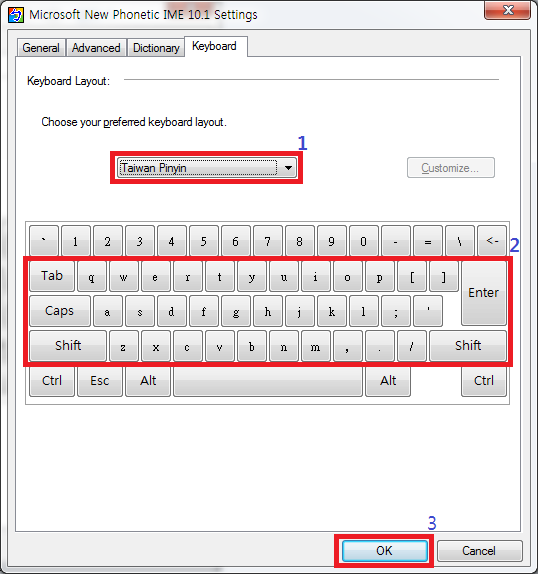This screenshot has height=574, width=538.
Task: Click the comma key on keyboard preview
Action: pos(348,346)
